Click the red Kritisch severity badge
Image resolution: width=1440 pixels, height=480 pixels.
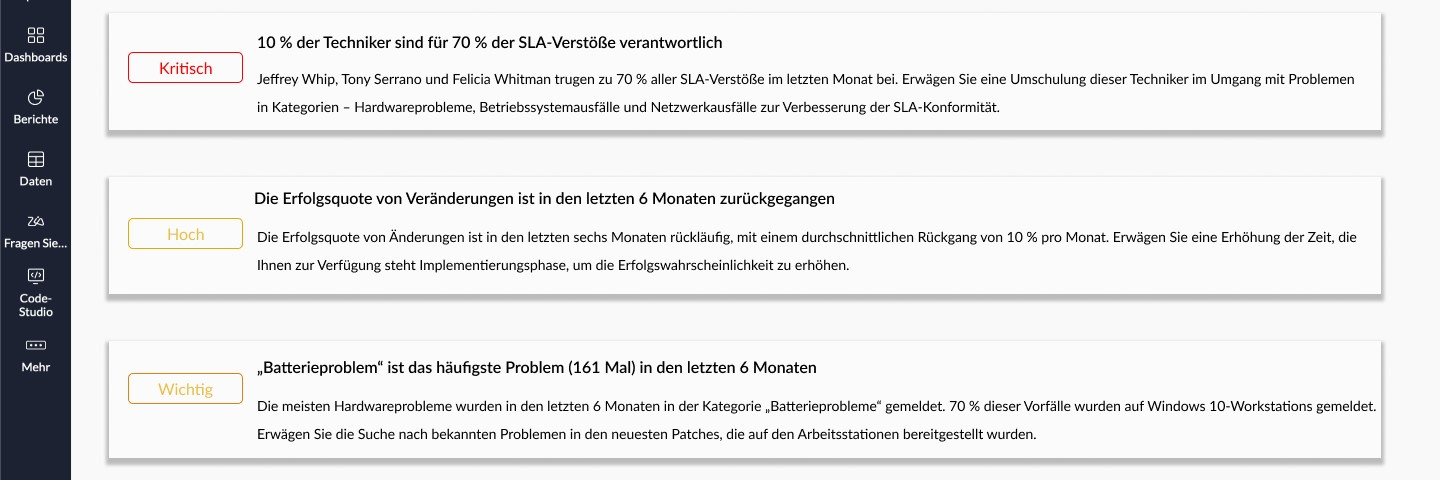186,68
